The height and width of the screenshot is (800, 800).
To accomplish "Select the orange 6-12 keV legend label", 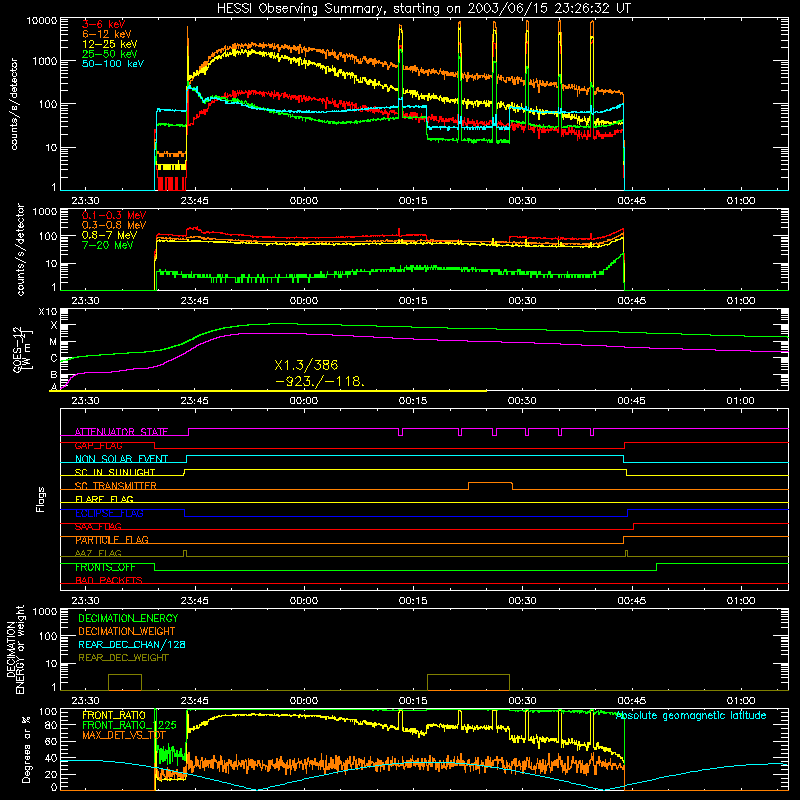I will click(106, 34).
